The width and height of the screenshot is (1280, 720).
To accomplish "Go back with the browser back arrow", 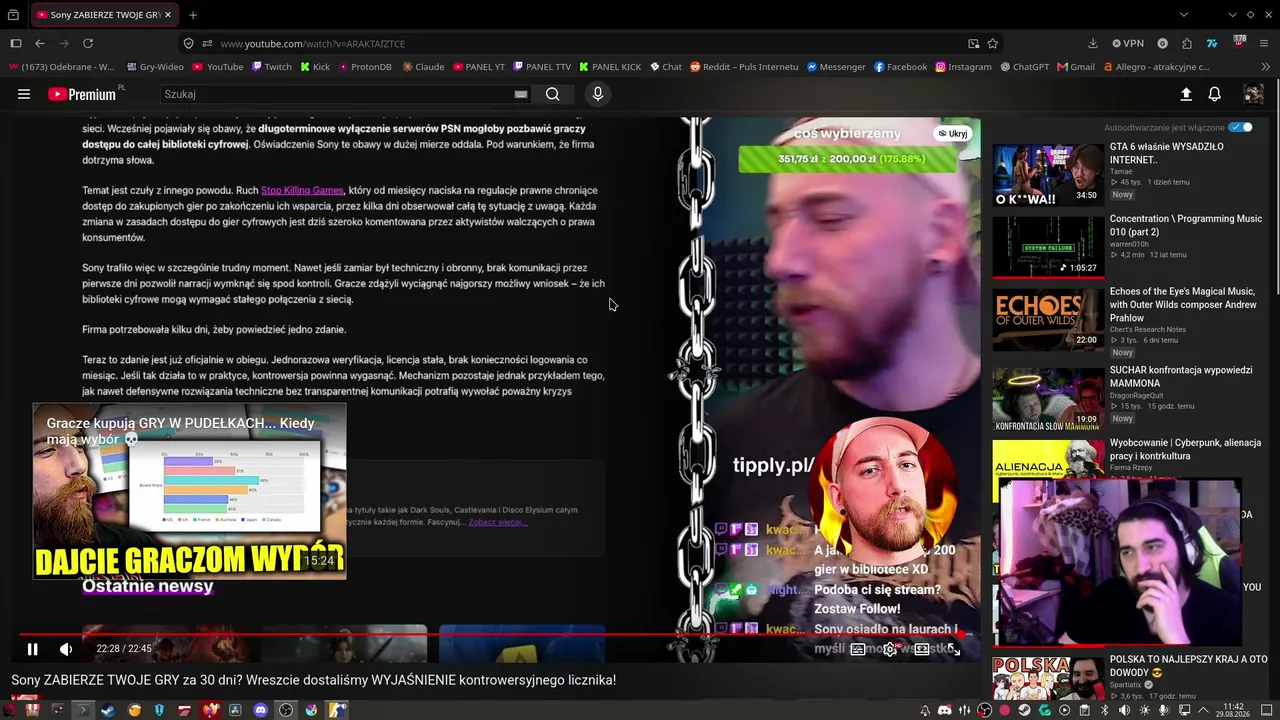I will [x=40, y=43].
